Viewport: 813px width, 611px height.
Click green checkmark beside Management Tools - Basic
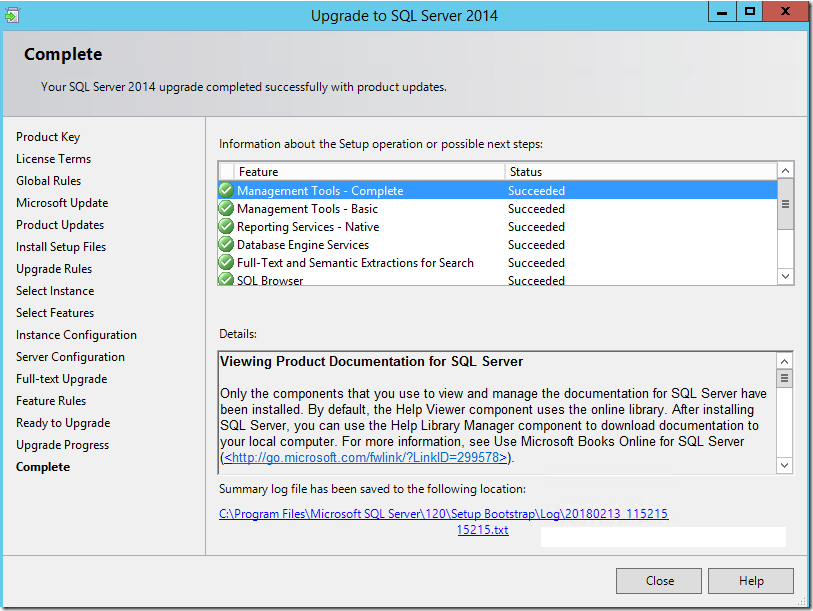[x=226, y=209]
